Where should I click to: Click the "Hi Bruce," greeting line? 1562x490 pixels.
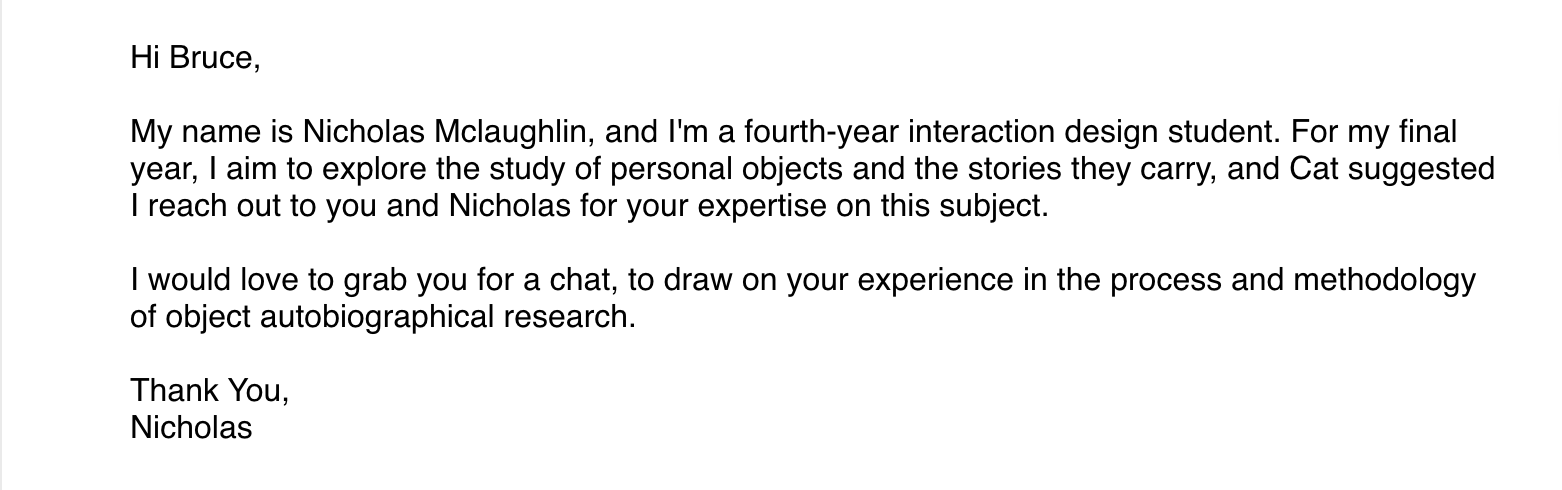[x=195, y=58]
